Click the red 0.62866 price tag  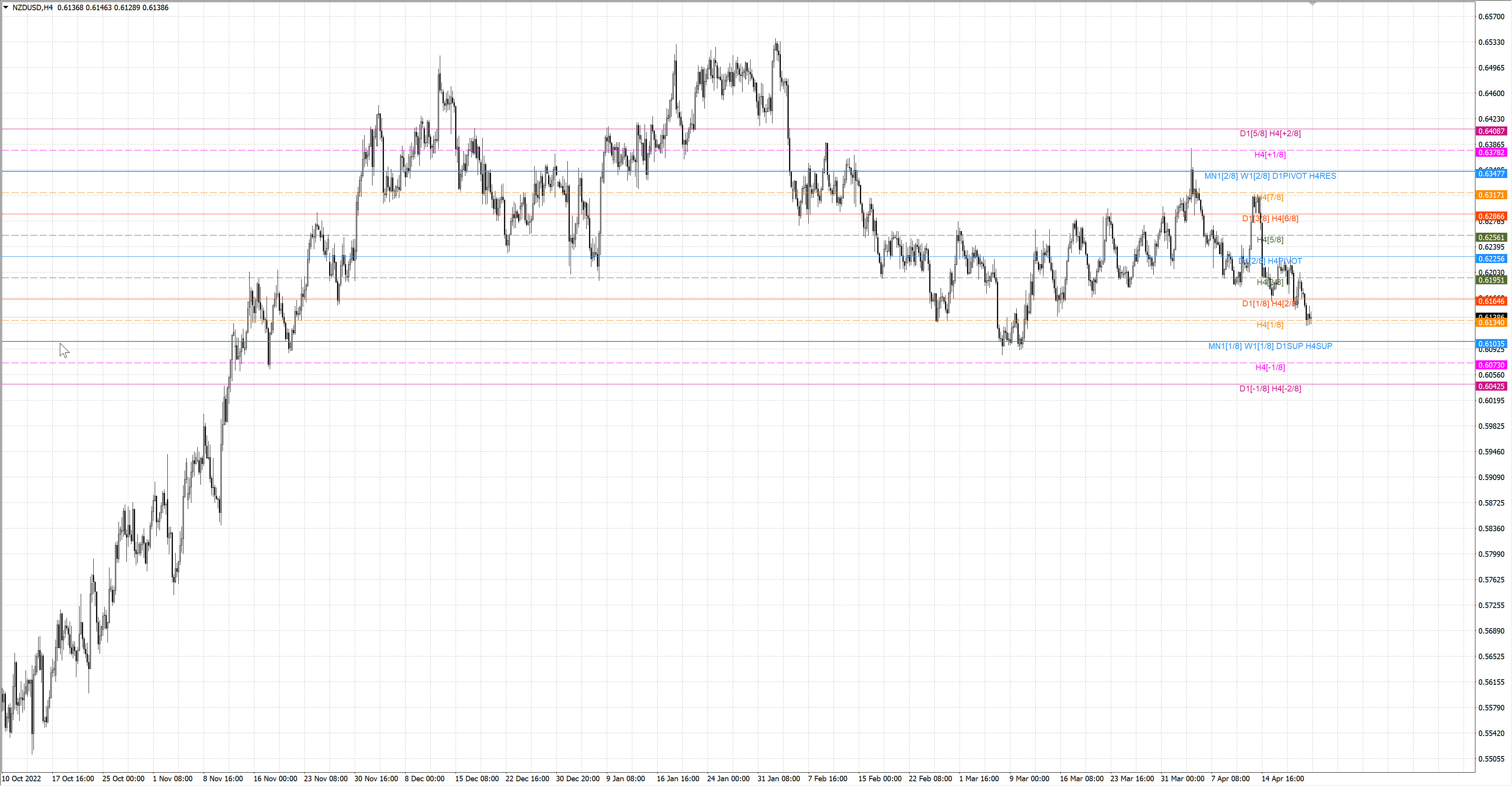click(1492, 217)
